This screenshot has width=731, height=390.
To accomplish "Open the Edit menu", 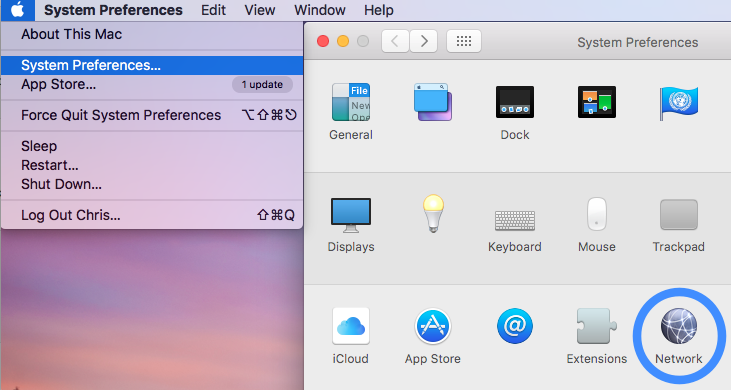I will click(214, 10).
